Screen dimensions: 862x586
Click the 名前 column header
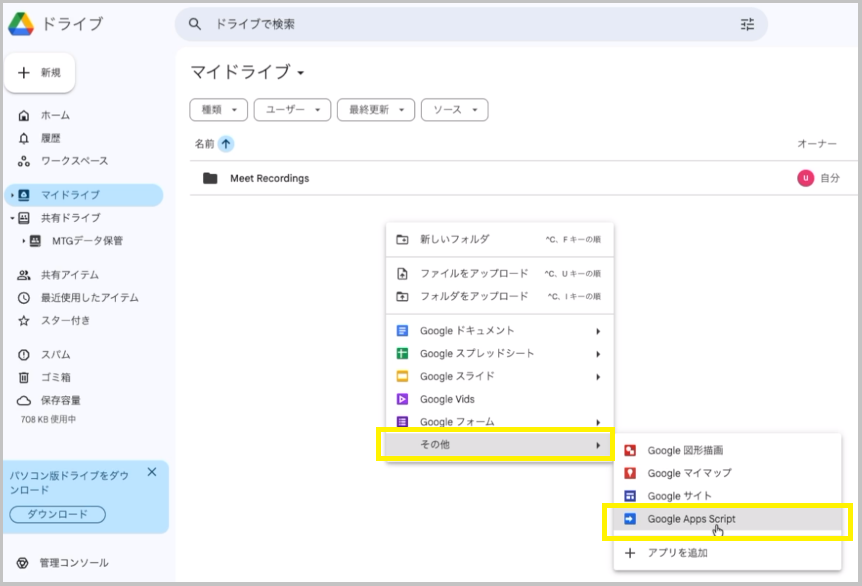[204, 144]
